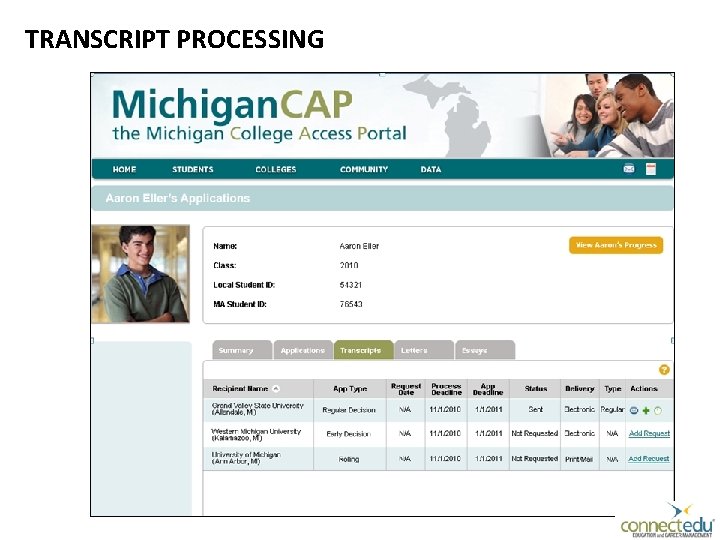Click the MichiganCAP logo

point(259,115)
